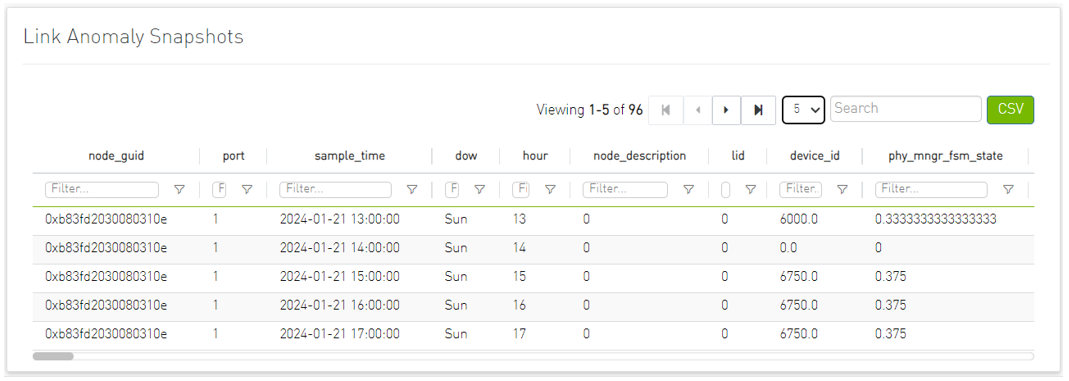Click hour value 13

tap(519, 219)
